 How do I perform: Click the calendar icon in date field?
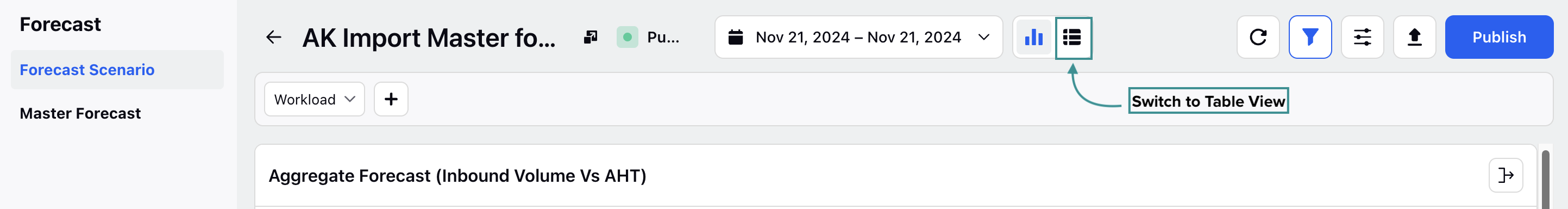[735, 37]
